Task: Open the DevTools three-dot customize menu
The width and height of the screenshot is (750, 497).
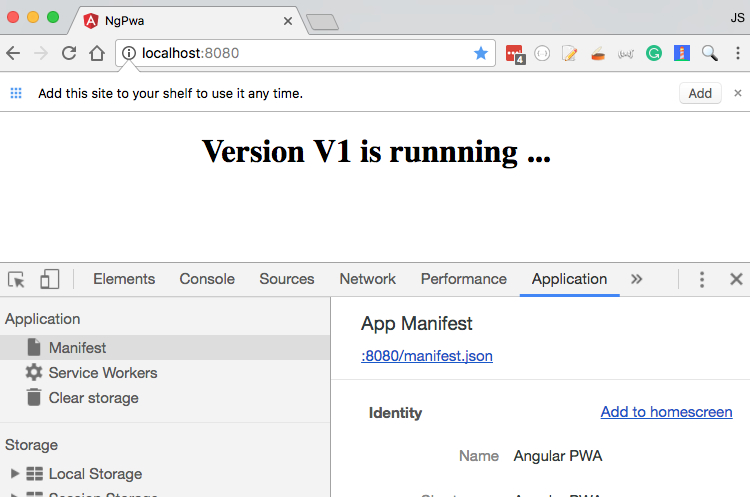Action: click(x=702, y=279)
